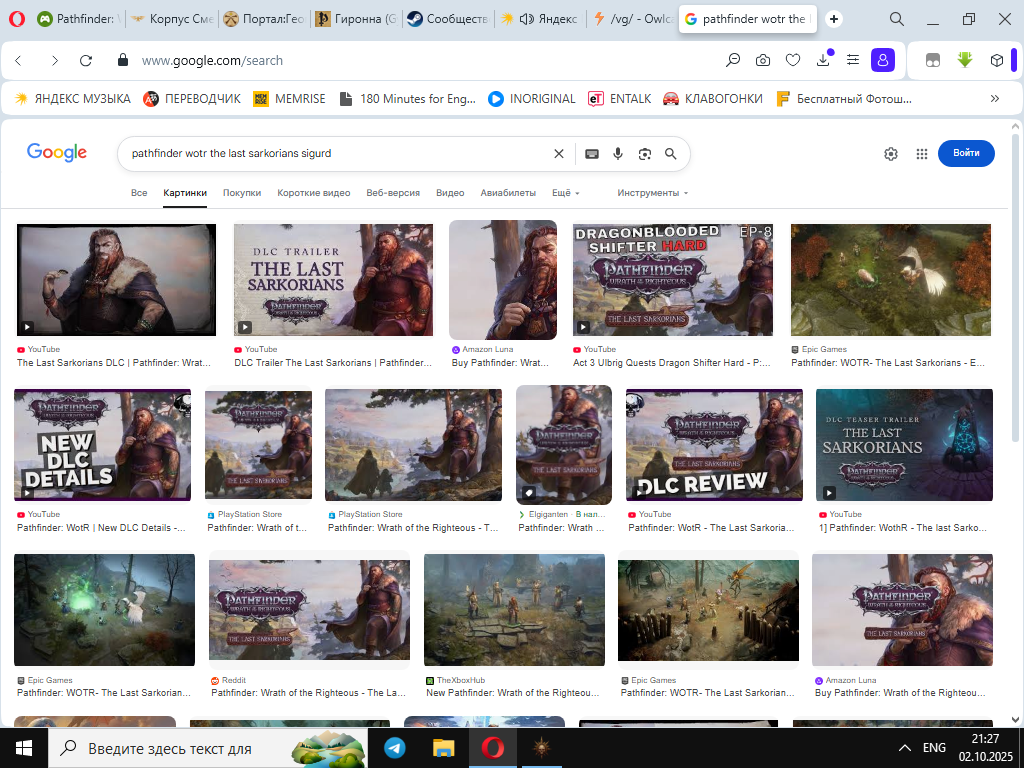Open the INORIGINAL bookmark
Image resolution: width=1024 pixels, height=768 pixels.
[x=532, y=99]
